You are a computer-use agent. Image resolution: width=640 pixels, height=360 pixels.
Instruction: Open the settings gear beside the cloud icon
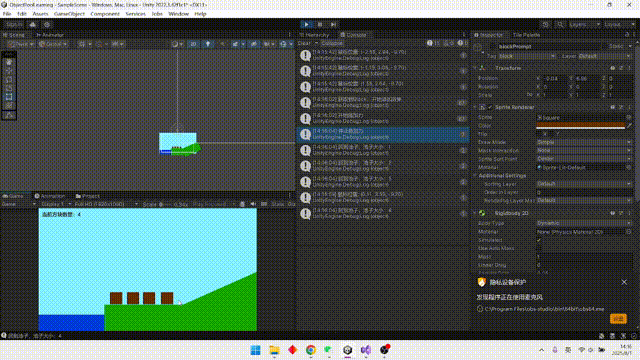(47, 25)
